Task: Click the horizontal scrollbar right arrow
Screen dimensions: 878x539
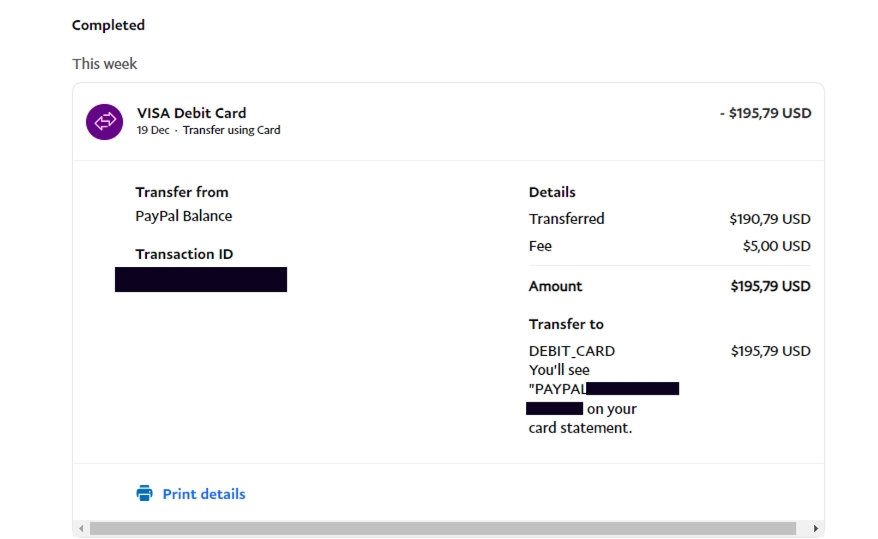Action: (x=815, y=528)
